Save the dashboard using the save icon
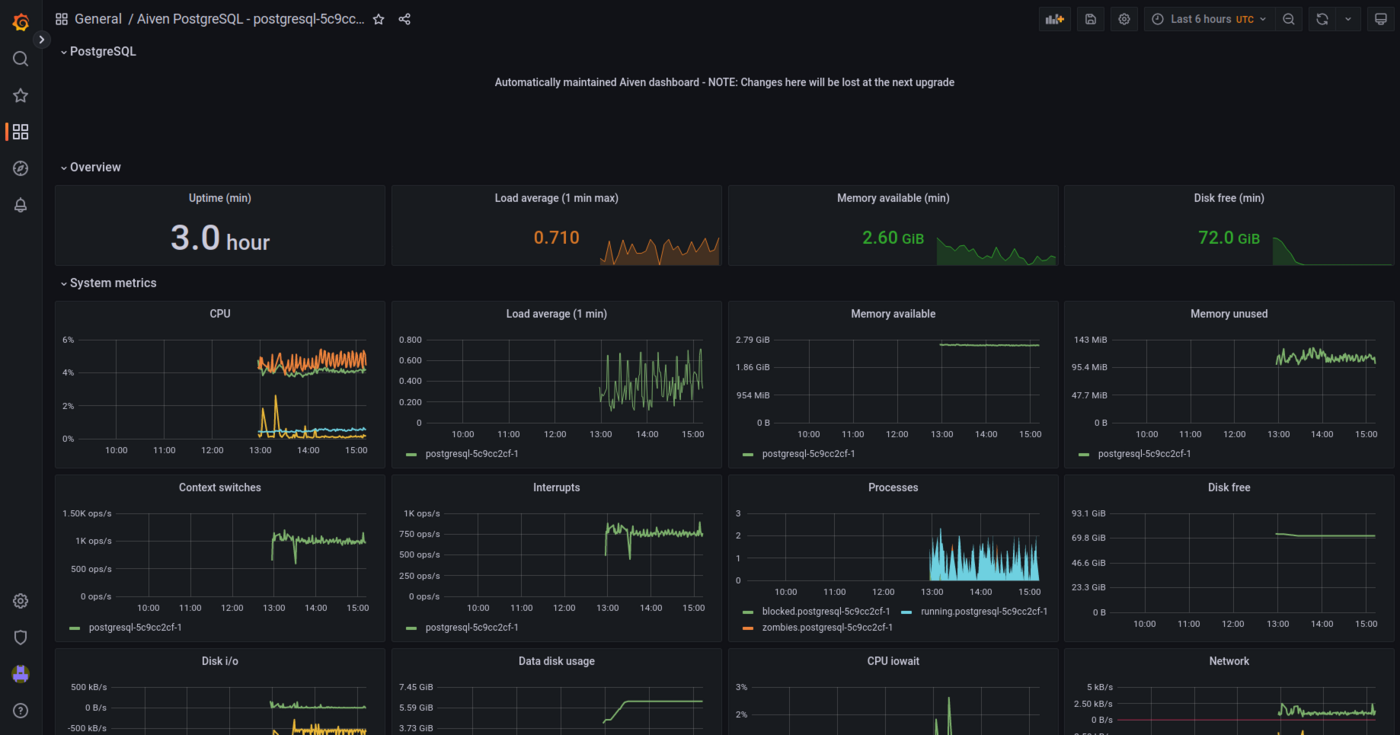This screenshot has height=735, width=1400. [x=1089, y=18]
